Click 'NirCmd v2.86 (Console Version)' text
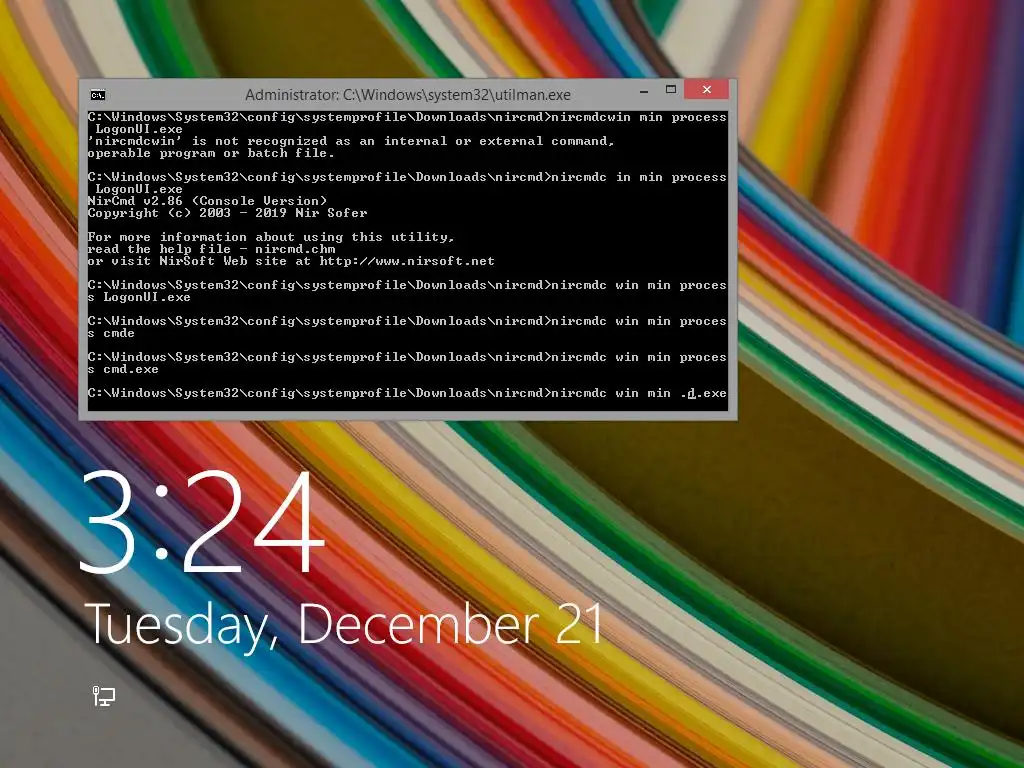 [x=208, y=201]
